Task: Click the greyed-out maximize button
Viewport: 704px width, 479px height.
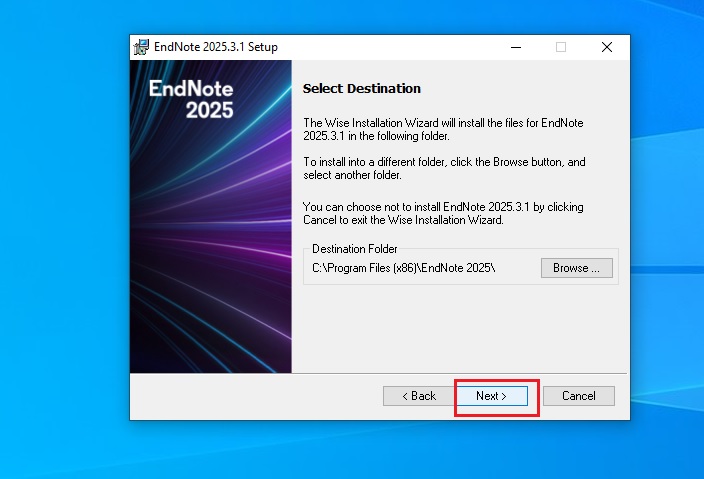Action: pyautogui.click(x=561, y=47)
